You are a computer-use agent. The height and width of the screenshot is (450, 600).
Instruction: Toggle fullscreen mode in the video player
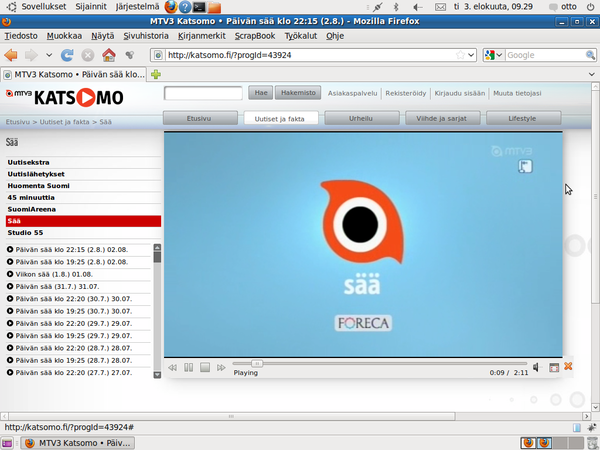click(553, 367)
